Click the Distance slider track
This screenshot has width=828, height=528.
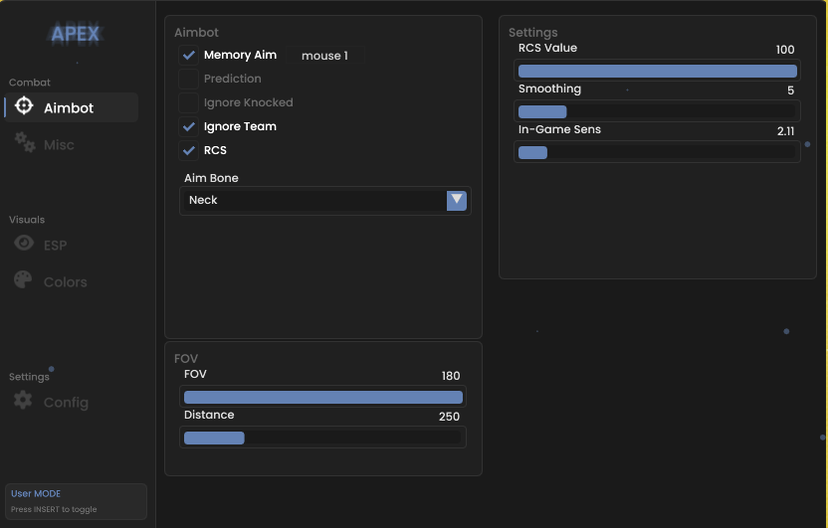click(323, 438)
